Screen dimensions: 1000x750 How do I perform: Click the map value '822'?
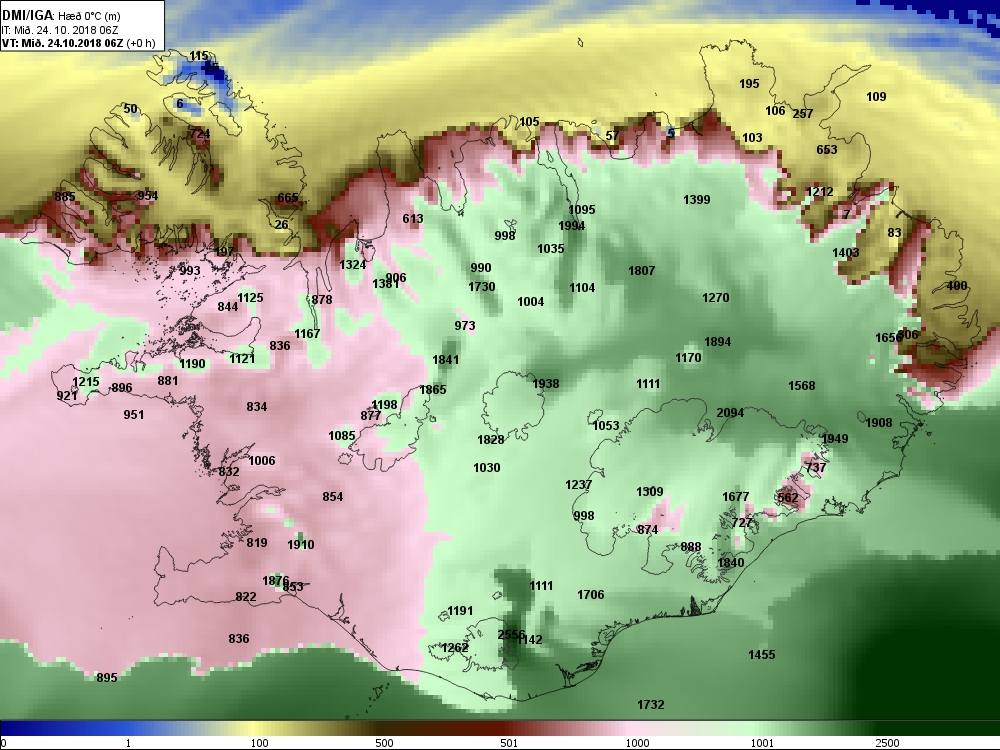246,596
